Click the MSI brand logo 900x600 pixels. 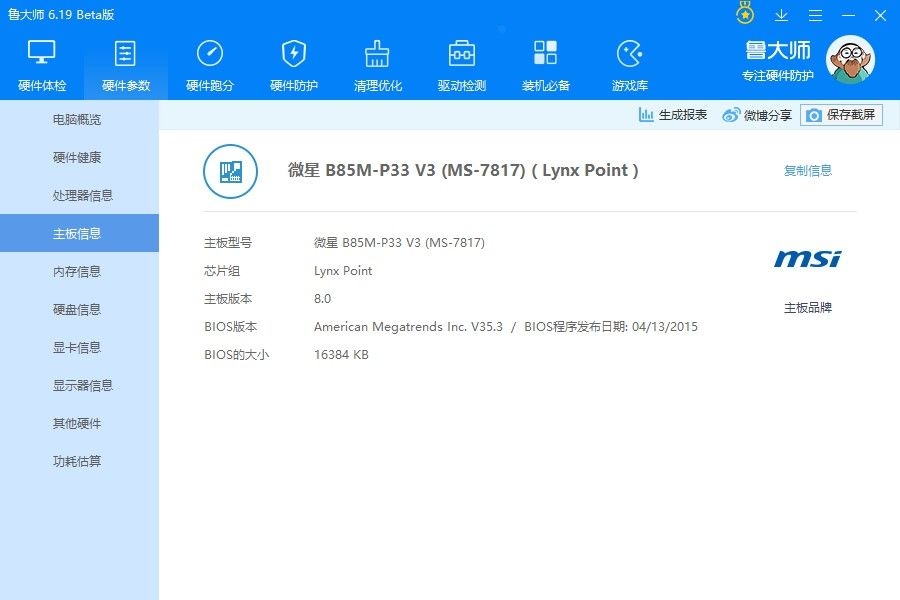point(808,258)
